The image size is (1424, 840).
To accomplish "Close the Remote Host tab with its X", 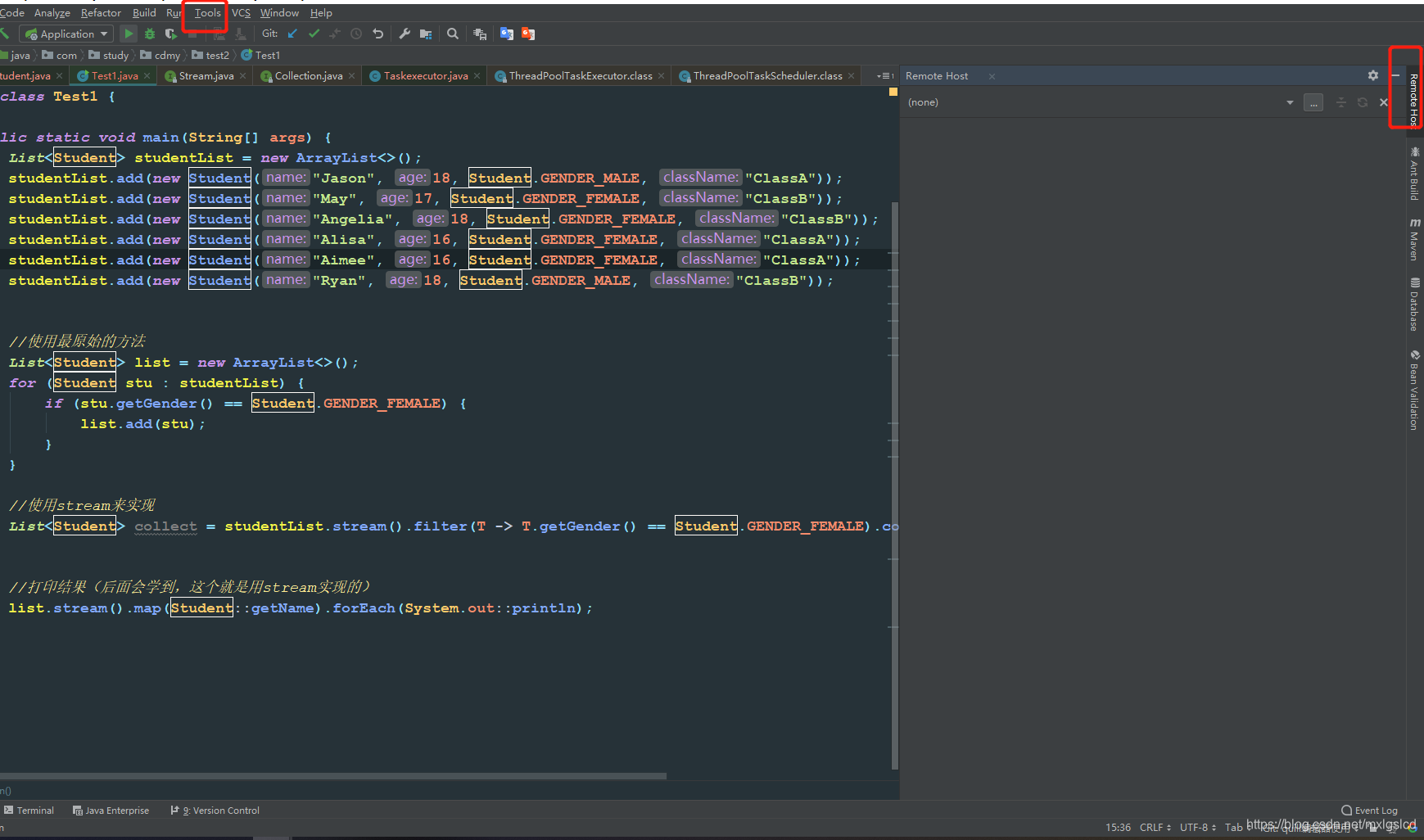I will coord(992,76).
